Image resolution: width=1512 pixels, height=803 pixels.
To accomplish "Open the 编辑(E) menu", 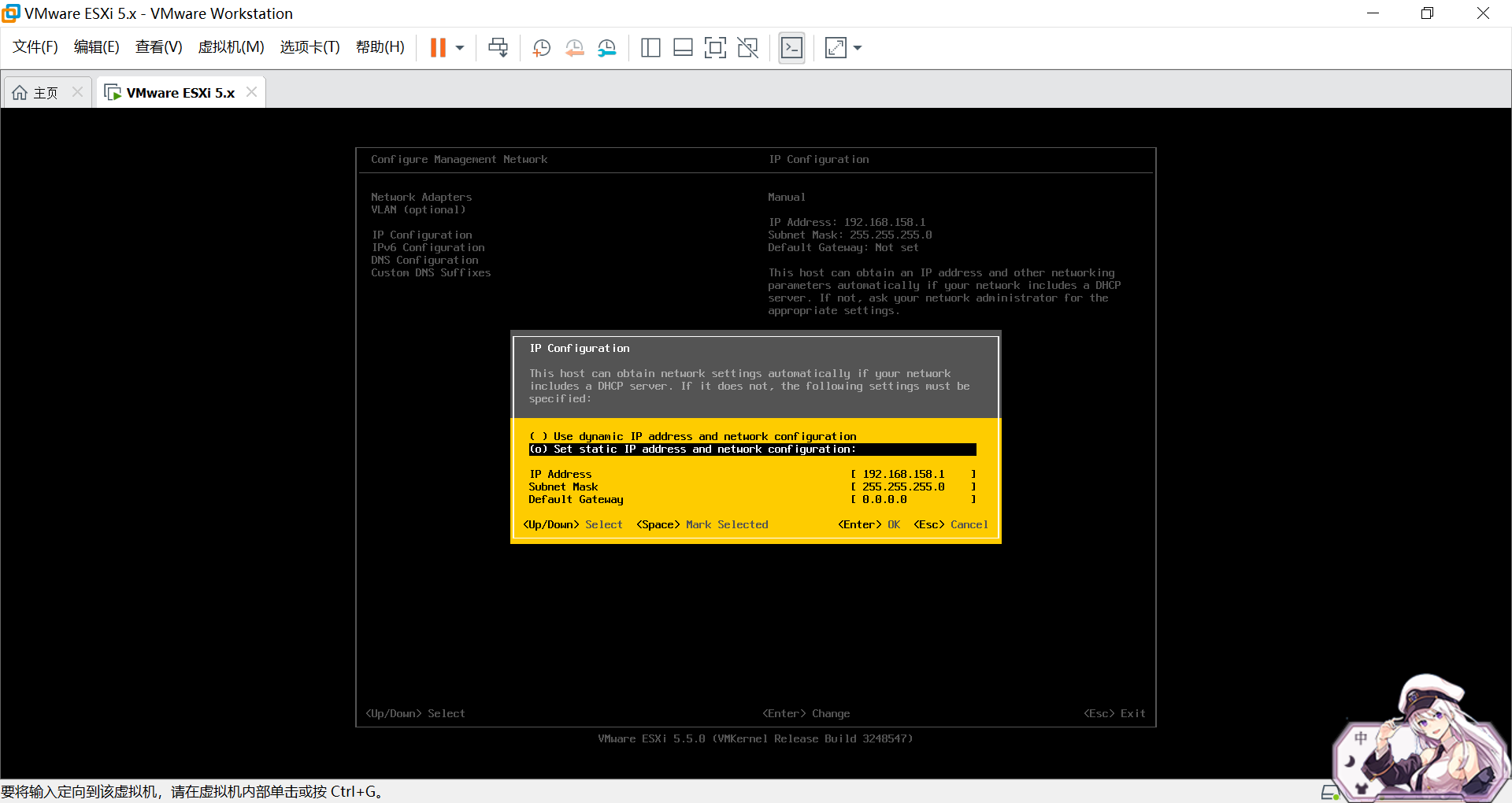I will coord(97,47).
